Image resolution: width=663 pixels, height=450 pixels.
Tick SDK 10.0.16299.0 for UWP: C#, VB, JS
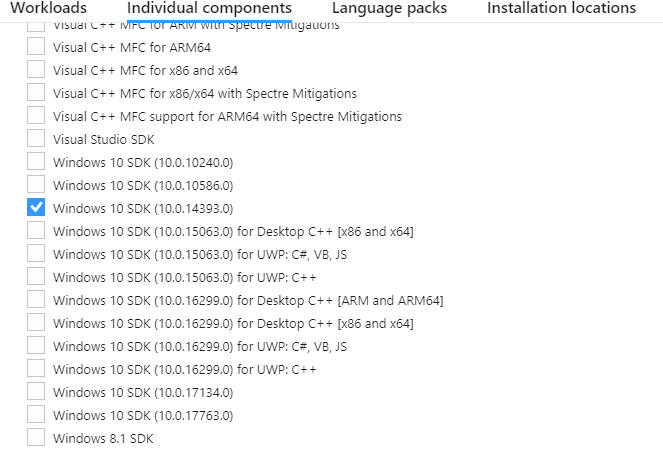[x=36, y=346]
